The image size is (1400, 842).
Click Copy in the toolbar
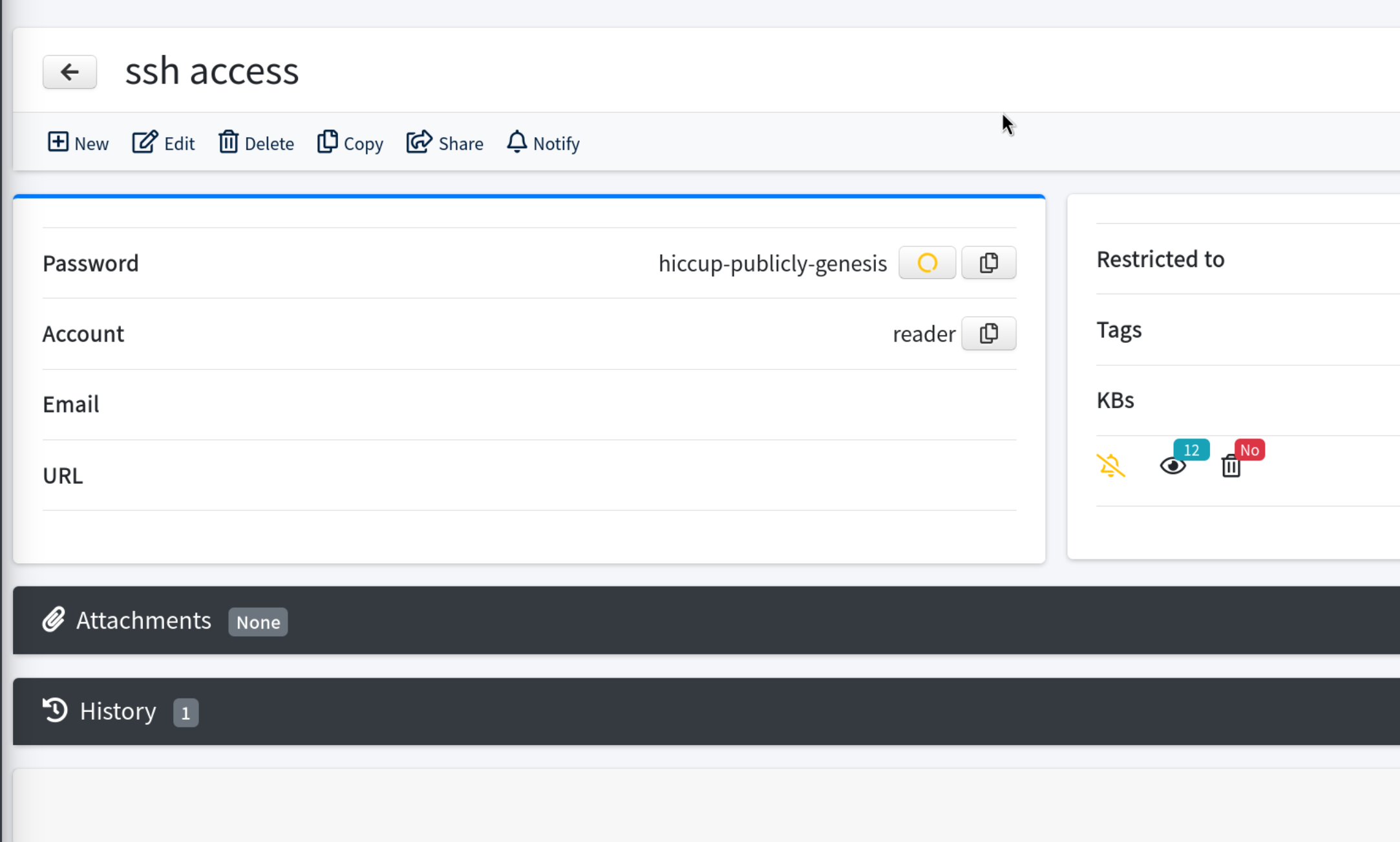pyautogui.click(x=350, y=143)
